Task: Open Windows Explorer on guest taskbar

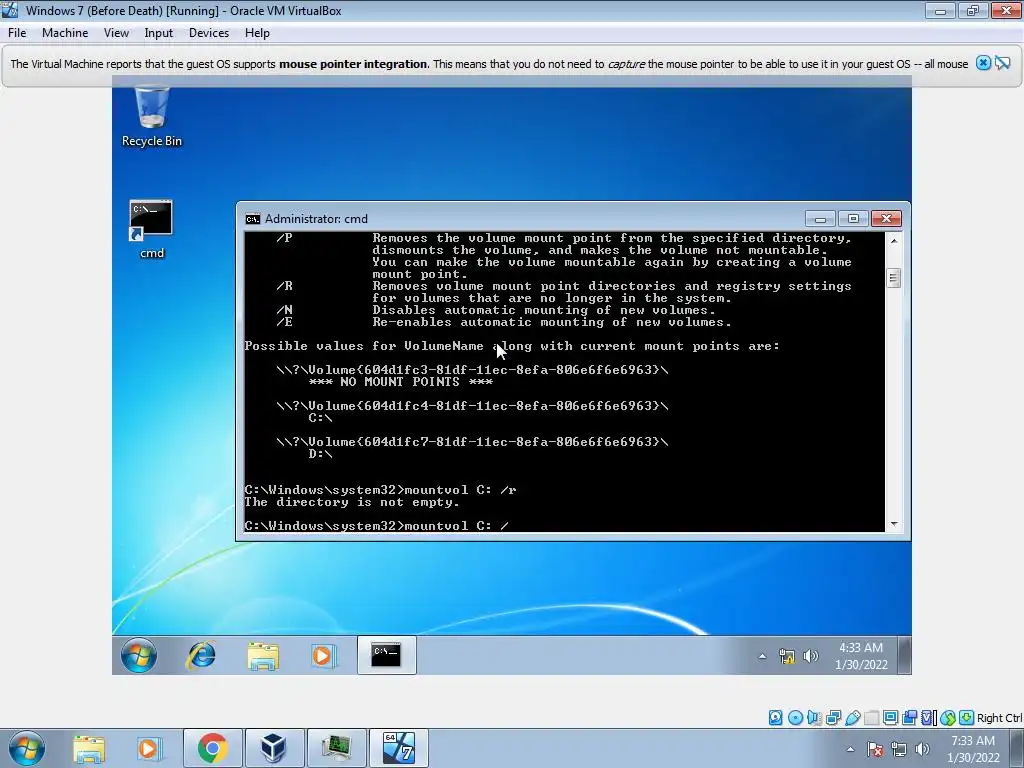Action: point(263,655)
